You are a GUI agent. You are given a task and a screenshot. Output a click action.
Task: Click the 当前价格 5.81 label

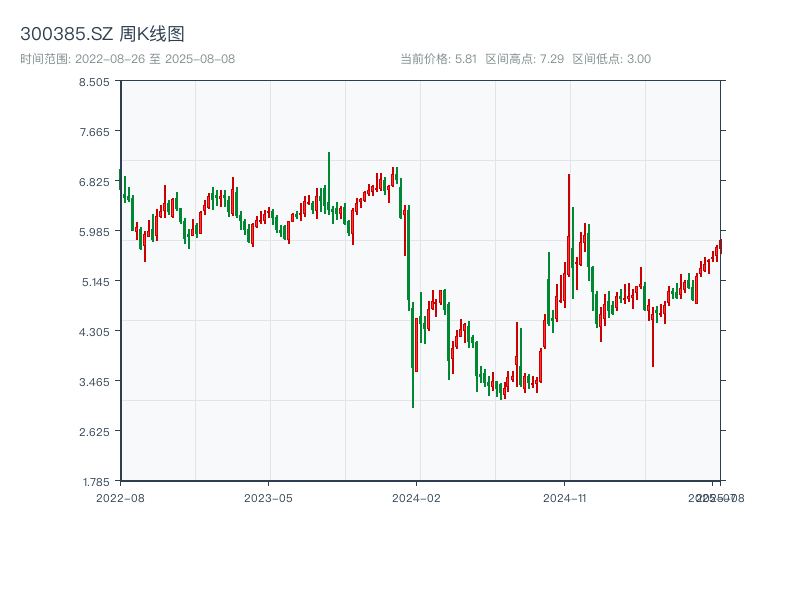(438, 59)
